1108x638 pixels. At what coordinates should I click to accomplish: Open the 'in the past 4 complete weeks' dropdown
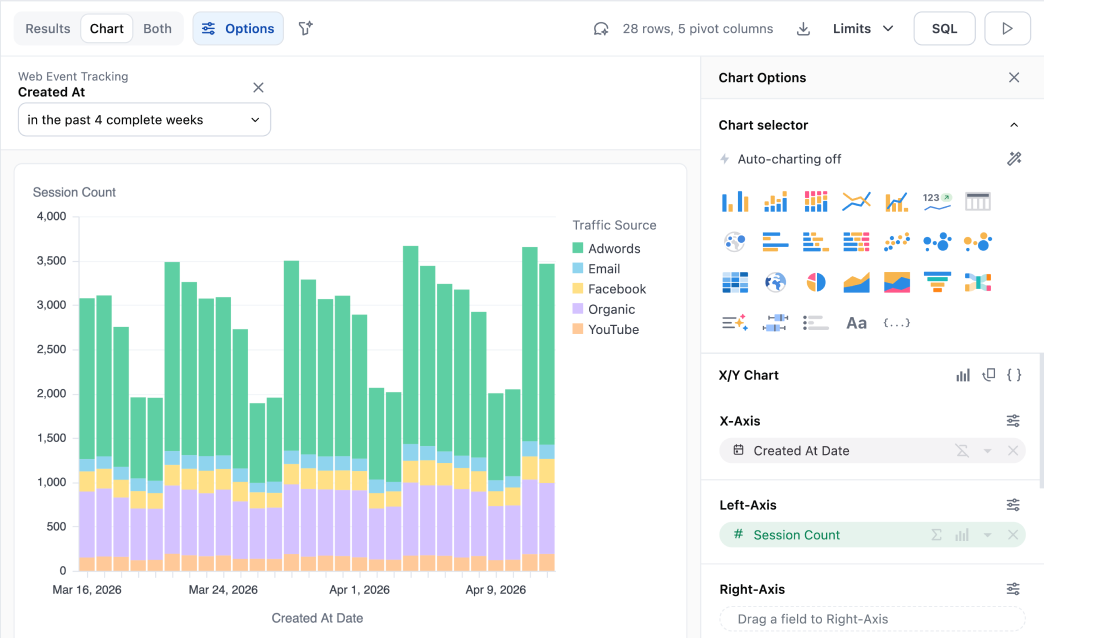144,119
